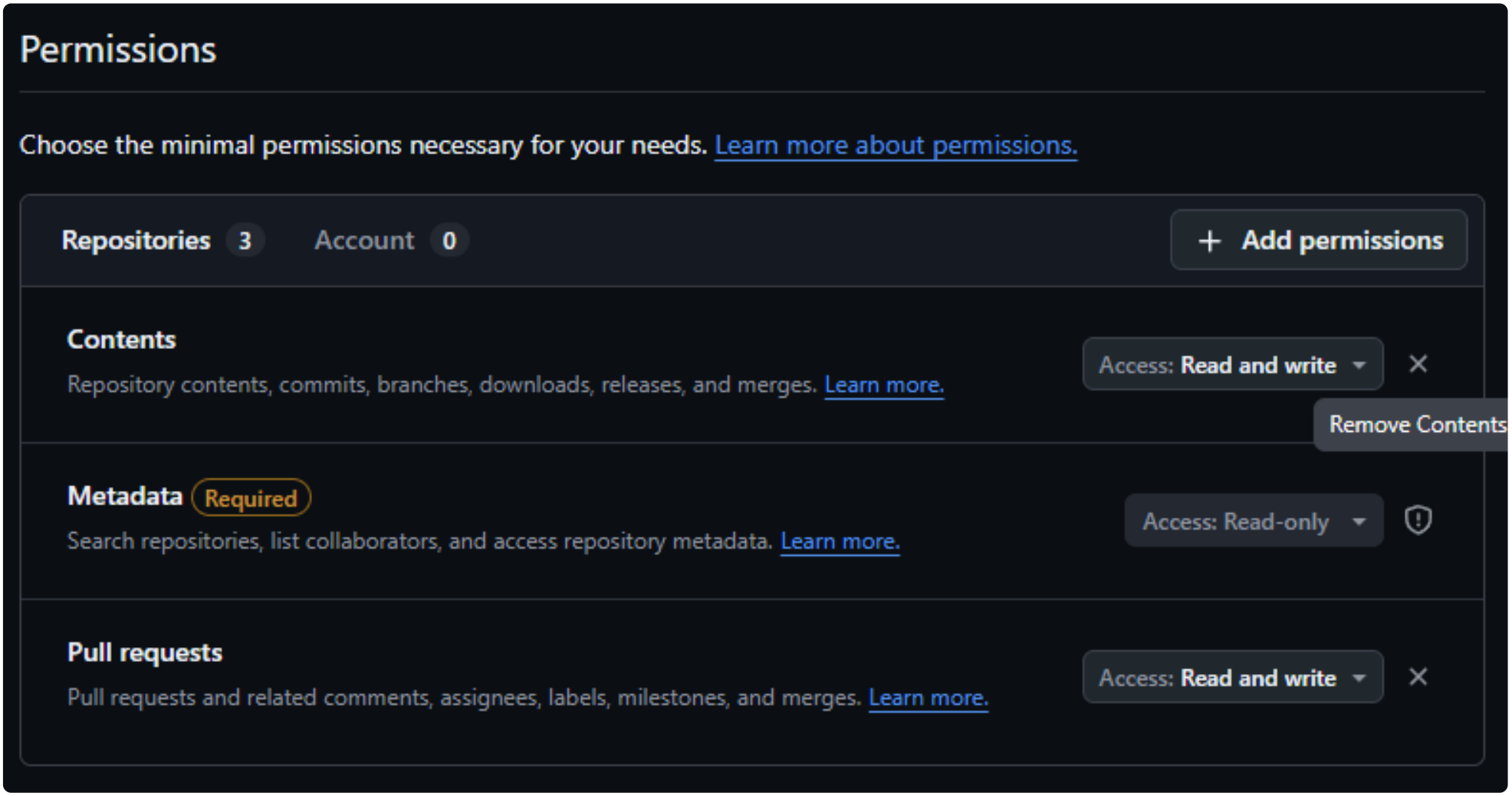Follow the Learn more link under Contents

(x=883, y=385)
